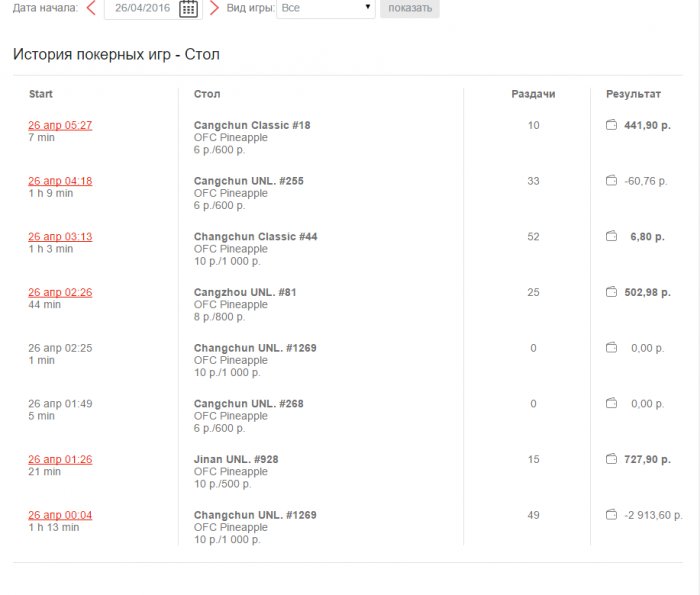Open the calendar date picker icon
700x595 pixels.
coord(188,8)
